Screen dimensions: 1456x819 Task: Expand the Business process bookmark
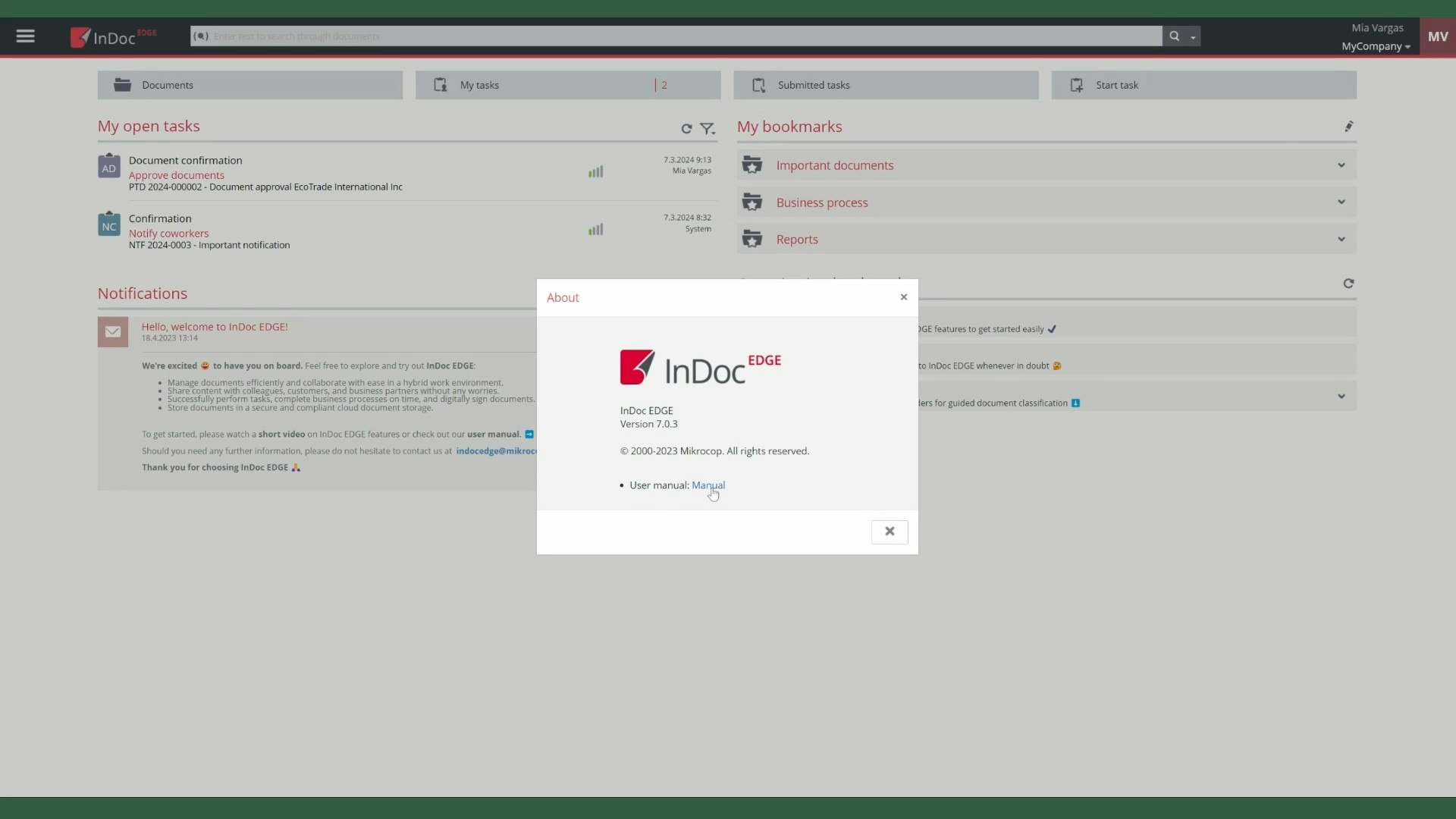(x=1341, y=202)
